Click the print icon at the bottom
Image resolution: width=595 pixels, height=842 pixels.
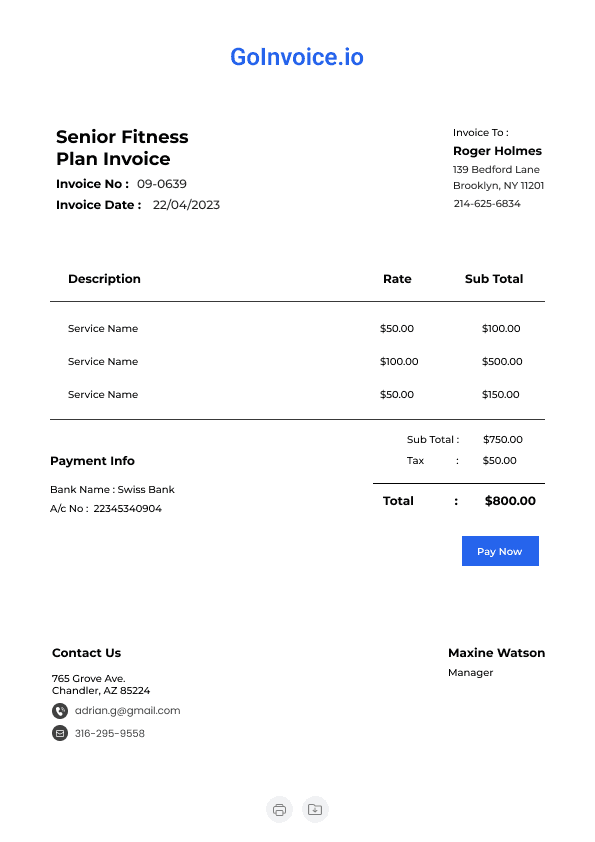[279, 809]
